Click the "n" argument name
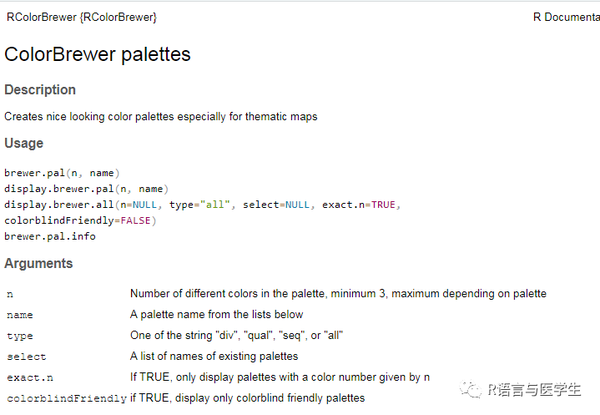 (x=10, y=294)
